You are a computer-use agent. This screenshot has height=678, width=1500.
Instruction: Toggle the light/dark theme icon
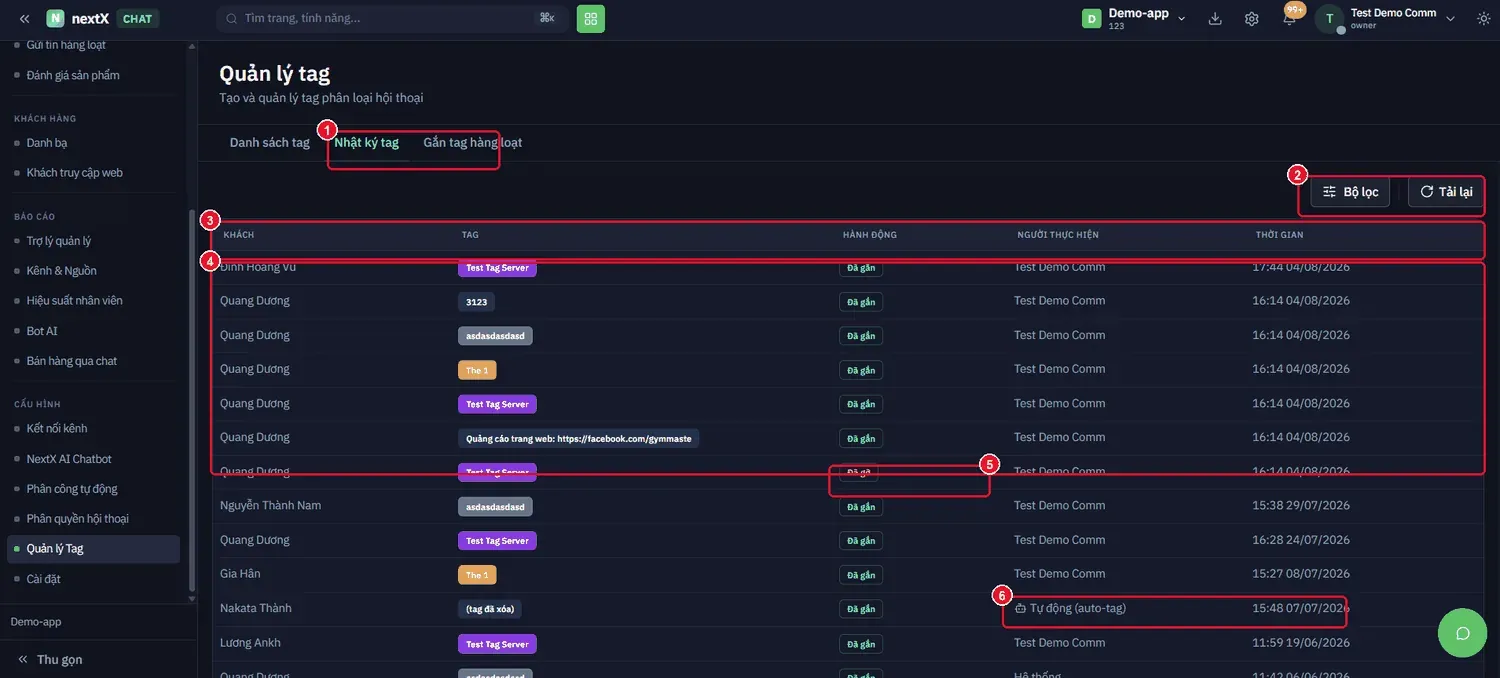(1483, 19)
